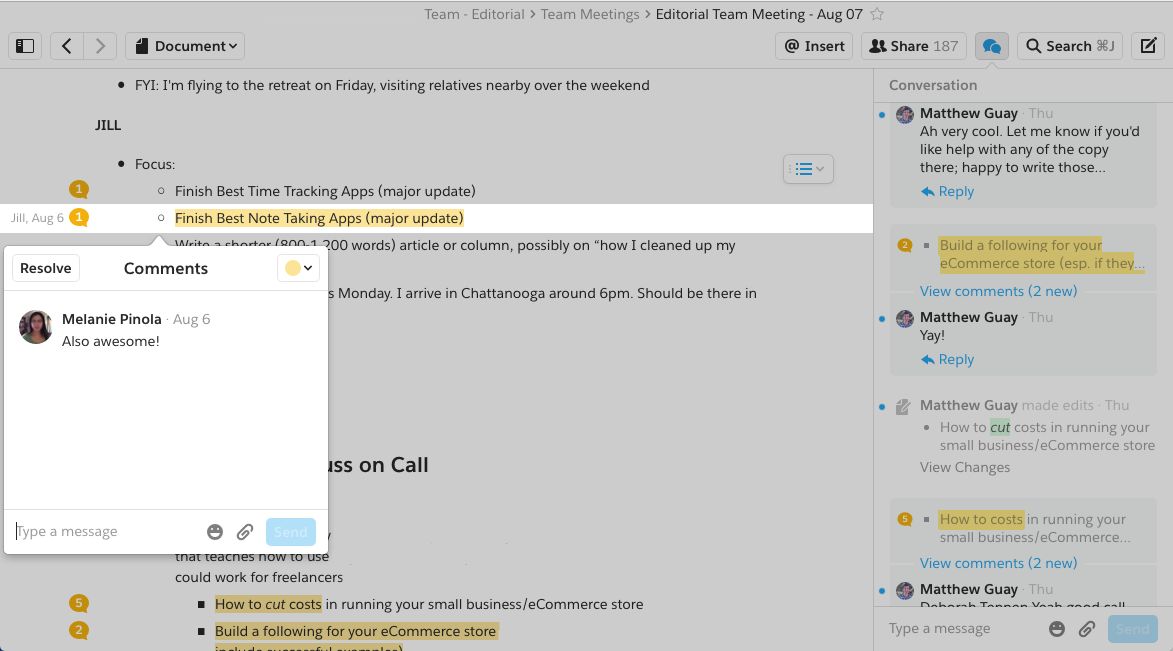Expand the list formatting dropdown

point(808,169)
